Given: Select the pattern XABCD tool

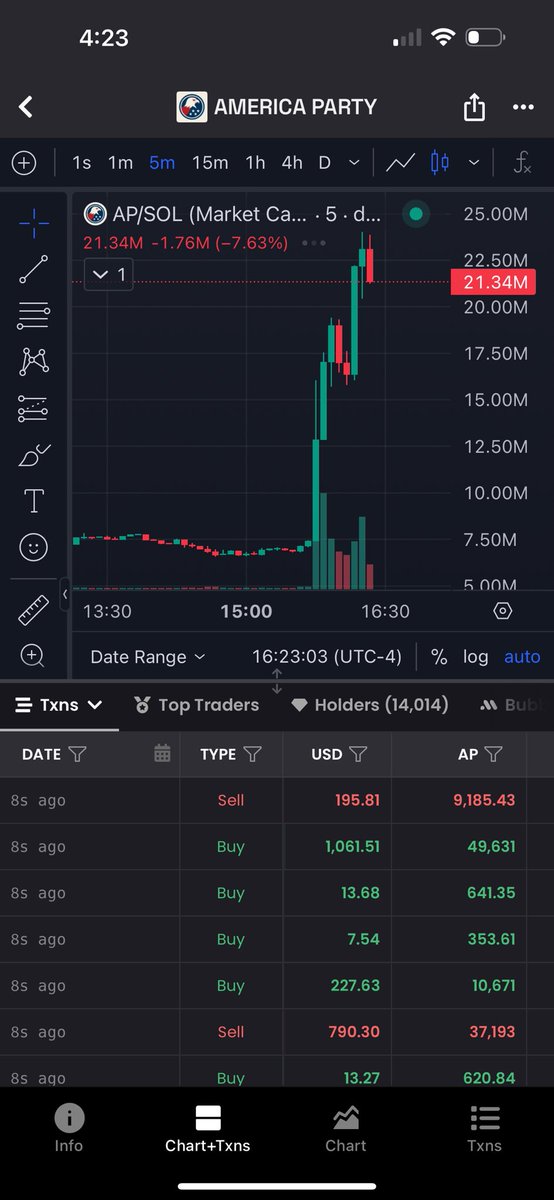Looking at the screenshot, I should [x=34, y=362].
